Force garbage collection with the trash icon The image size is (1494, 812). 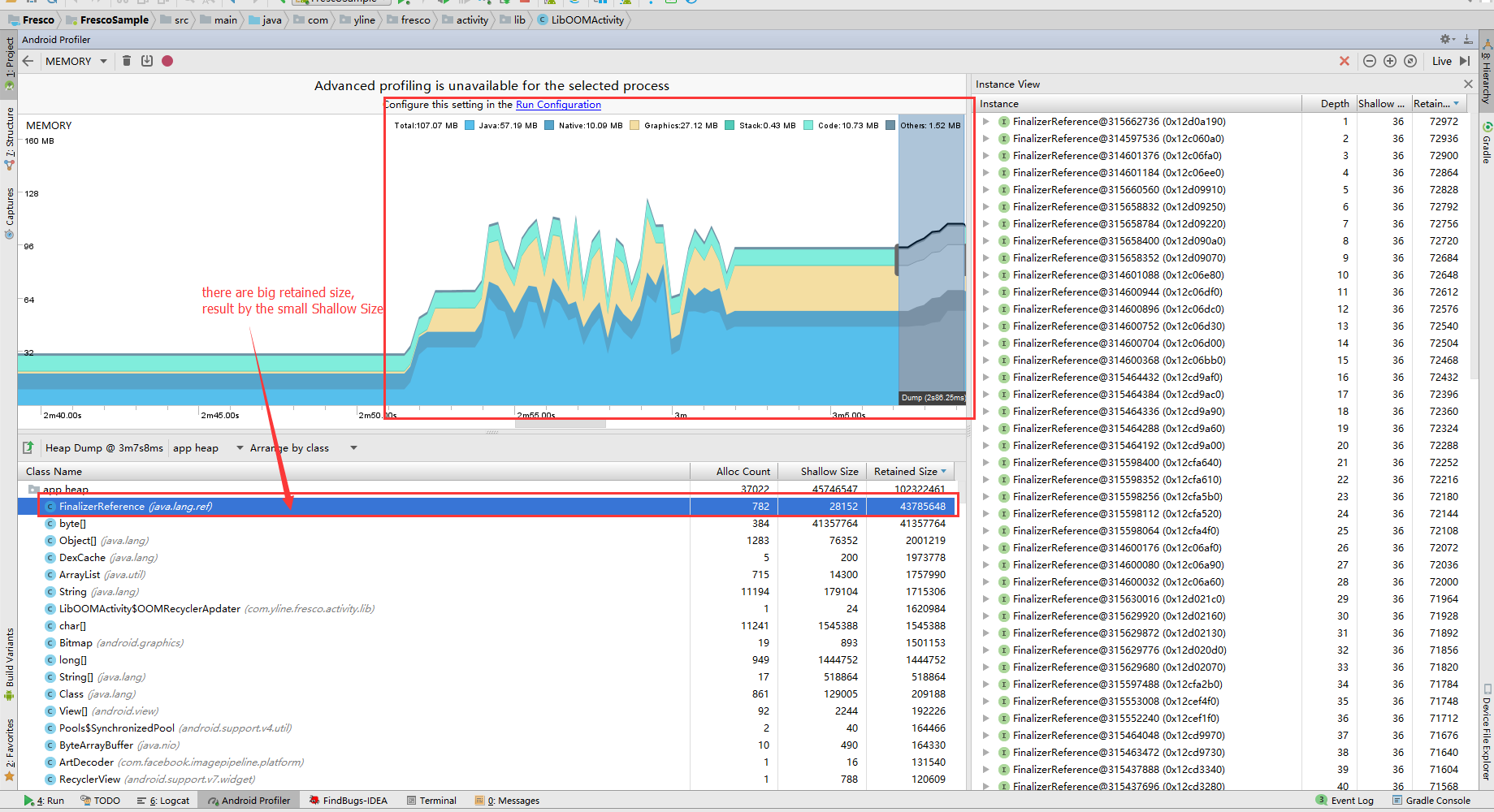[127, 61]
